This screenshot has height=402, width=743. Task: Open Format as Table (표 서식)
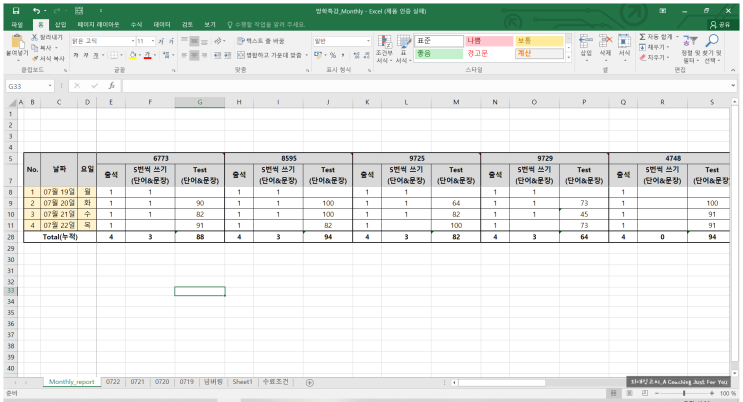[403, 49]
